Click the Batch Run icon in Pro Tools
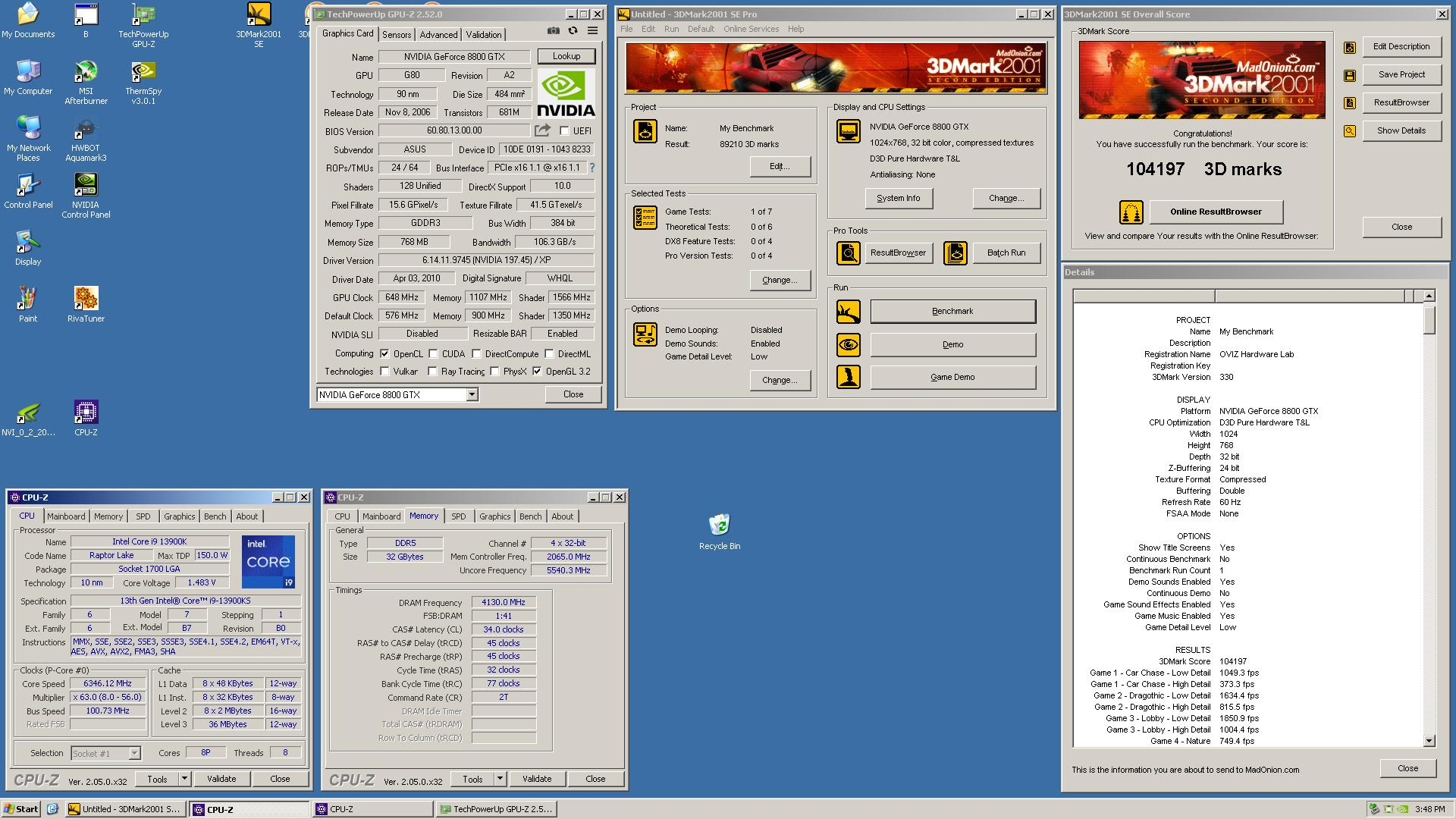The width and height of the screenshot is (1456, 819). click(955, 253)
